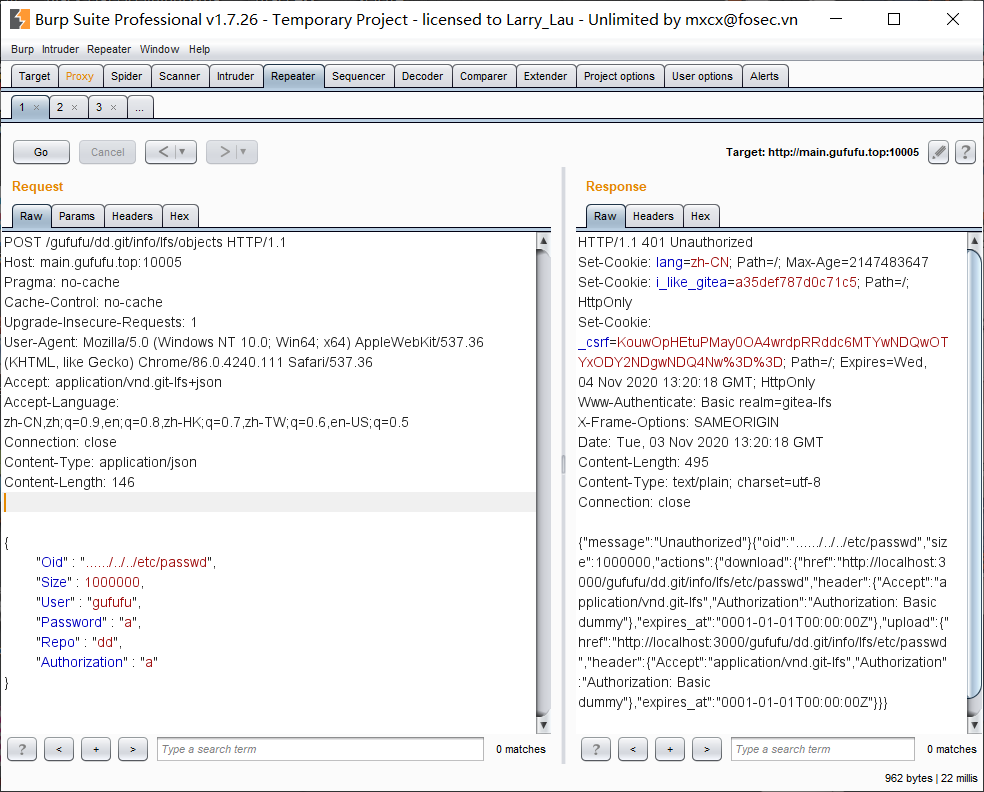The image size is (984, 792).
Task: Open Repeater help question mark icon
Action: pos(965,152)
